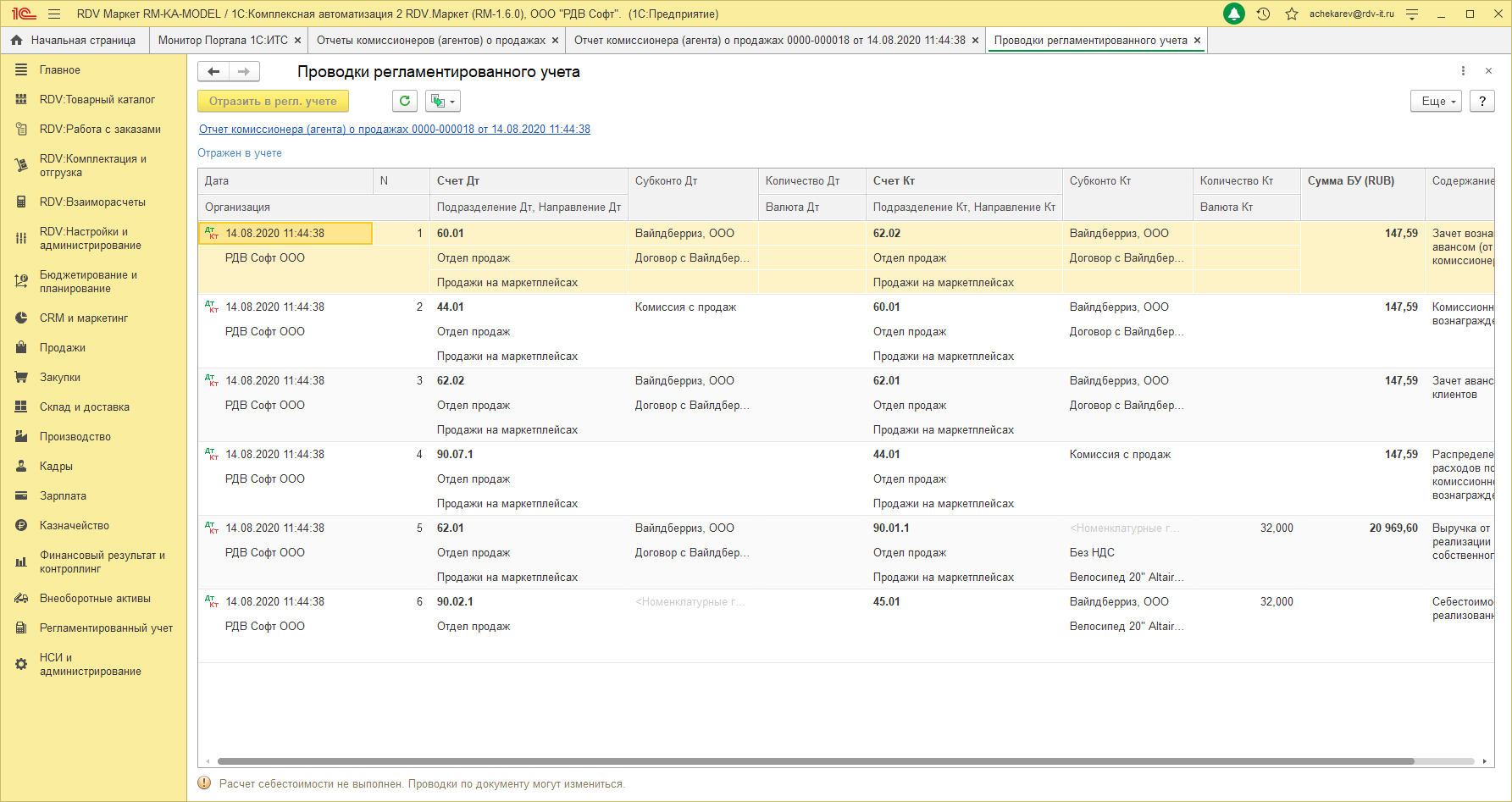Select posting row 3 debit account 62.02

tap(451, 381)
